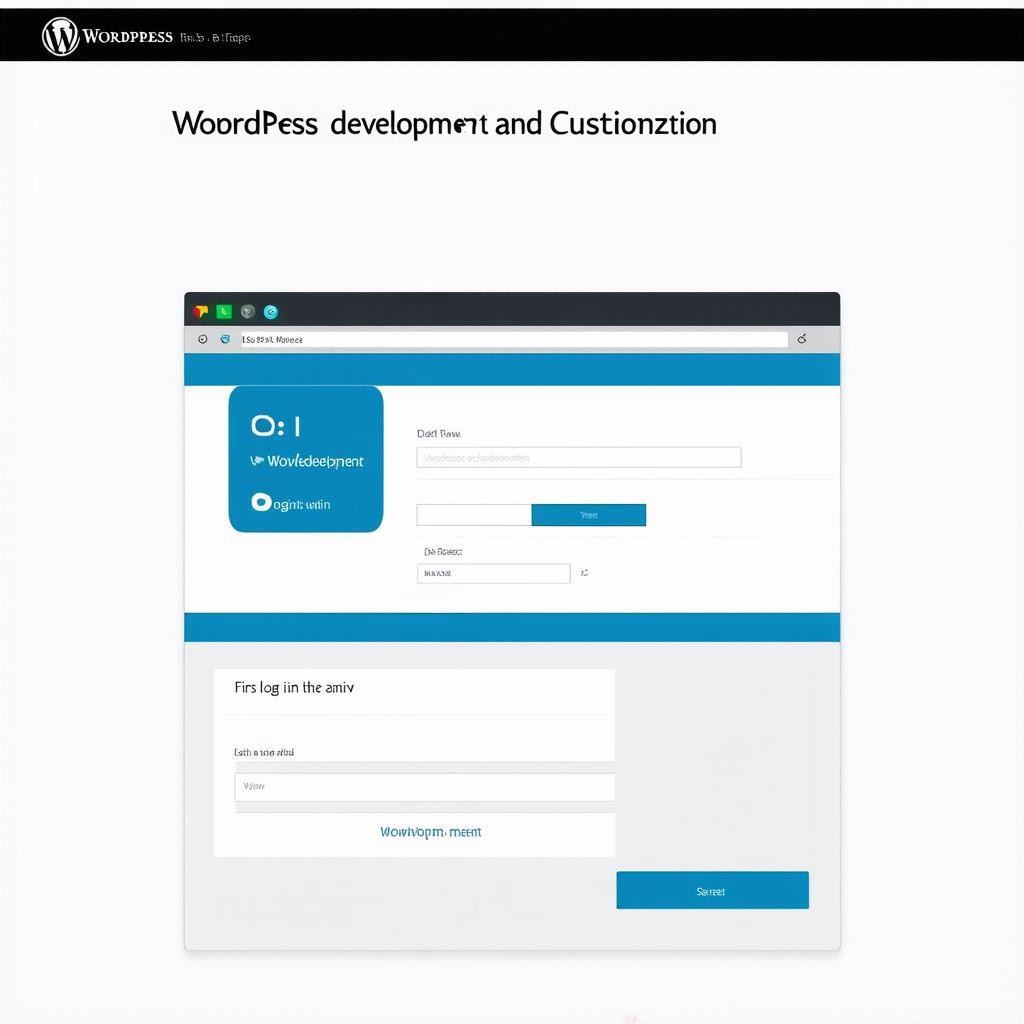Click the green icon in browser title bar
Viewport: 1024px width, 1024px height.
tap(224, 312)
